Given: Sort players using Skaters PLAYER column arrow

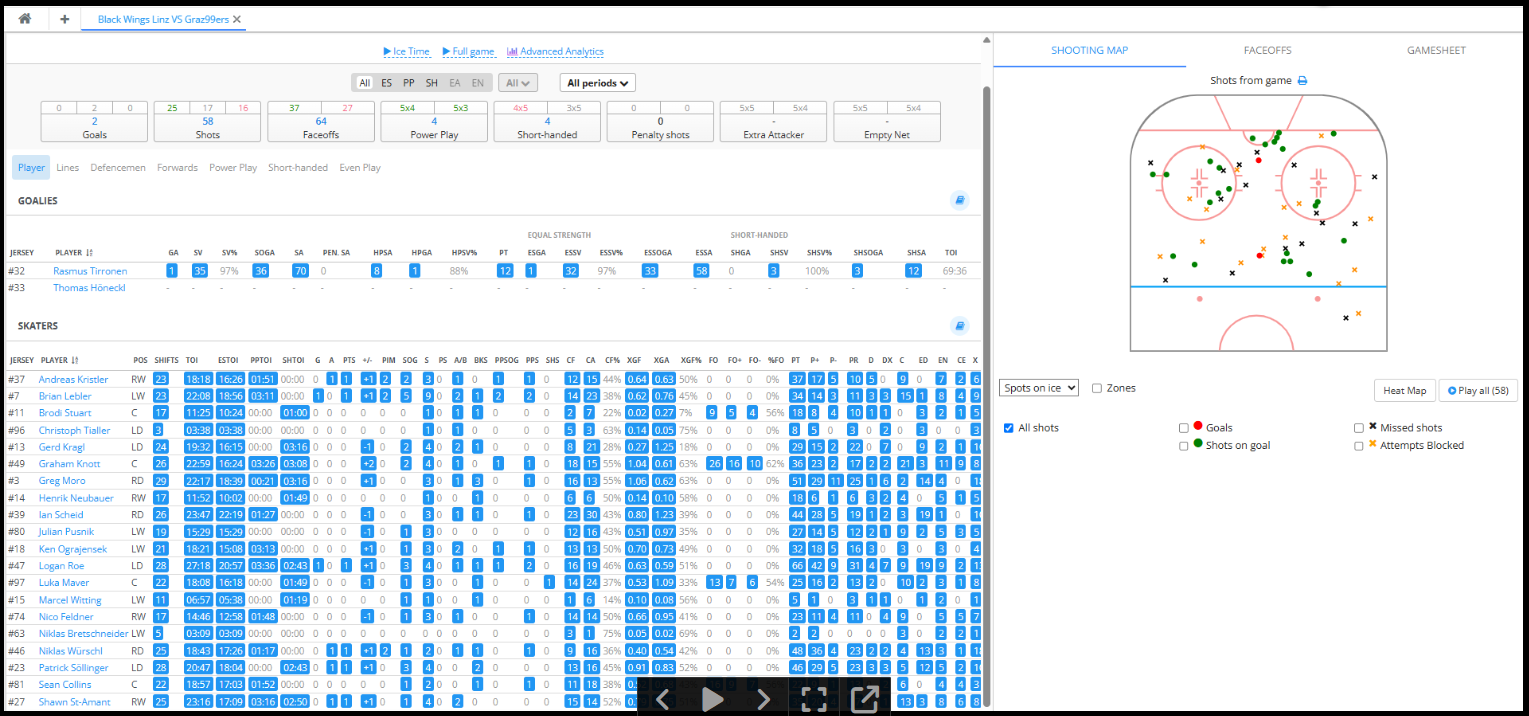Looking at the screenshot, I should pos(90,360).
